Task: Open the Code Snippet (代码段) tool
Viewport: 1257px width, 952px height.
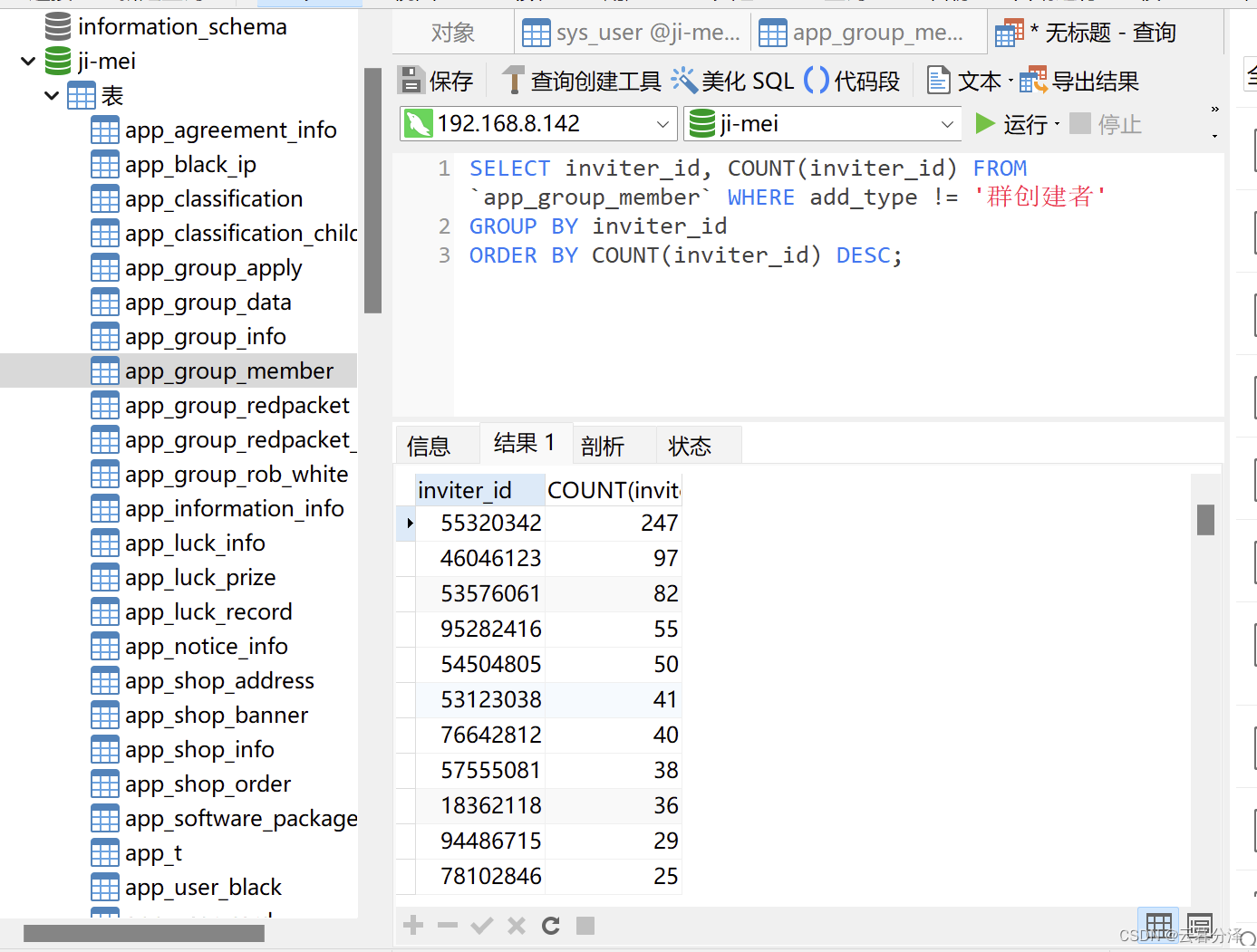Action: (x=817, y=81)
